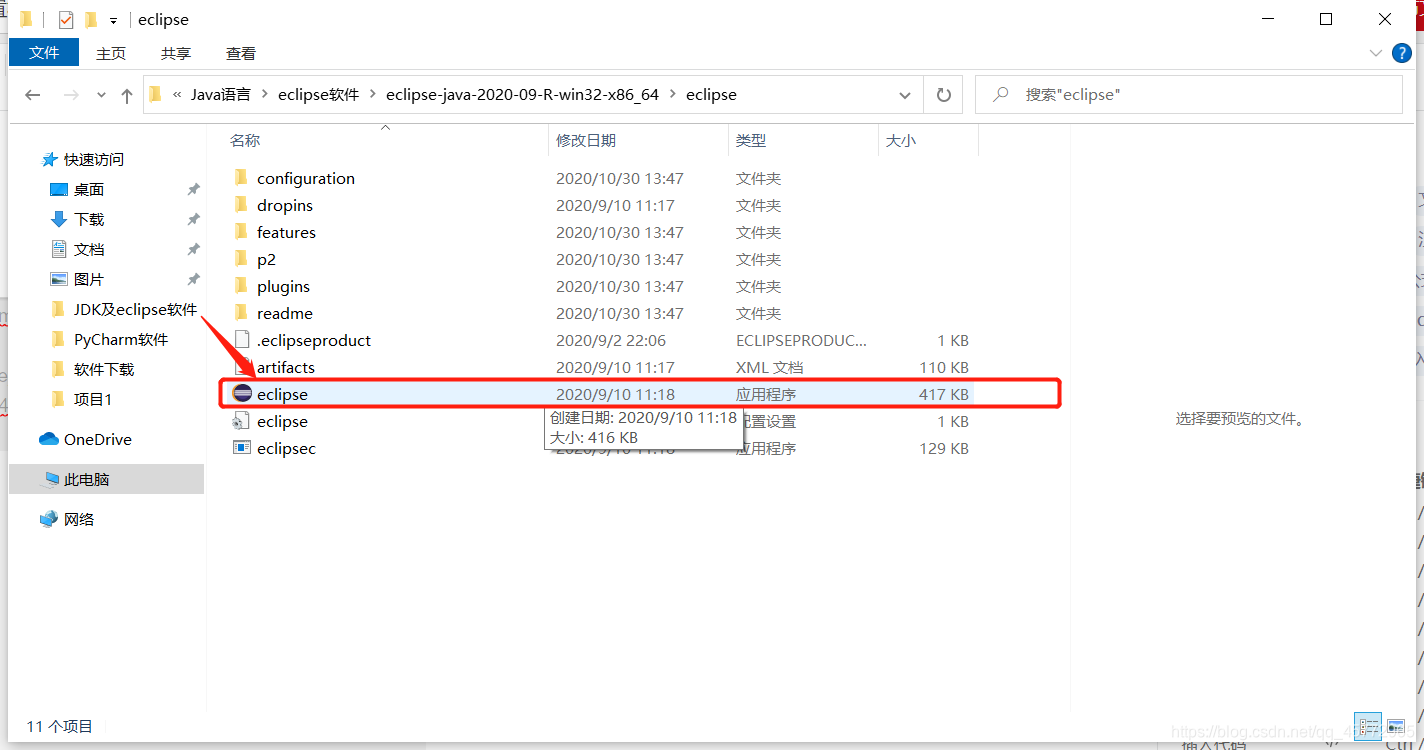Select the plugins folder icon
1424x750 pixels.
(240, 286)
